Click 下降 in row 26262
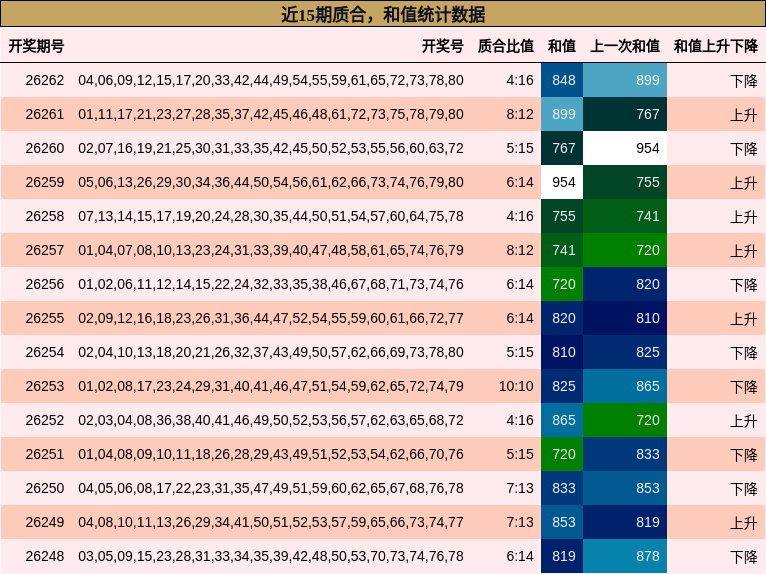766x574 pixels. click(x=744, y=81)
